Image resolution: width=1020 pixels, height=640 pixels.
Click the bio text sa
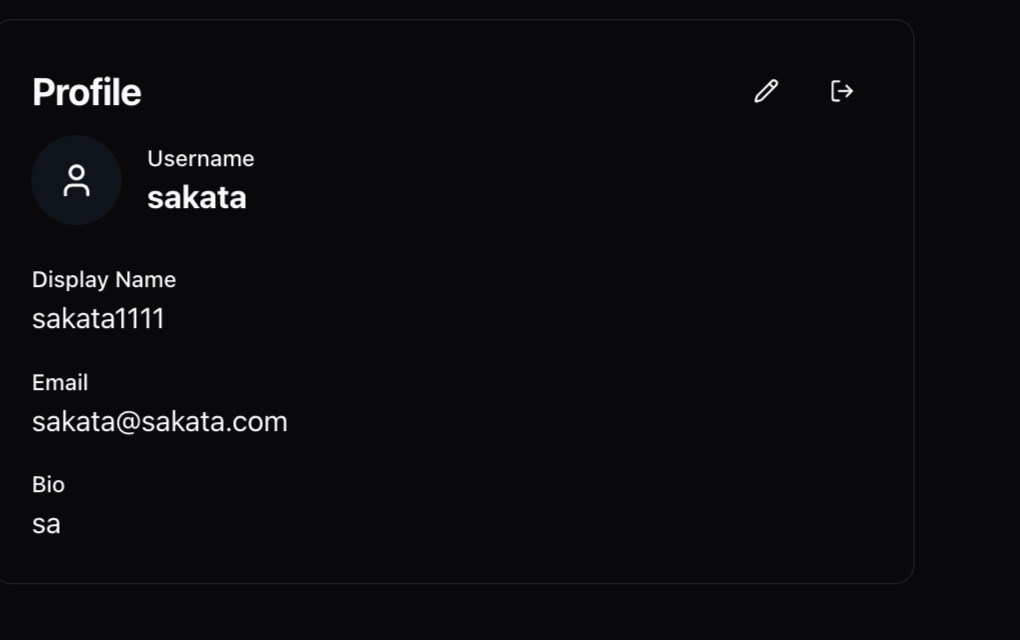coord(46,524)
